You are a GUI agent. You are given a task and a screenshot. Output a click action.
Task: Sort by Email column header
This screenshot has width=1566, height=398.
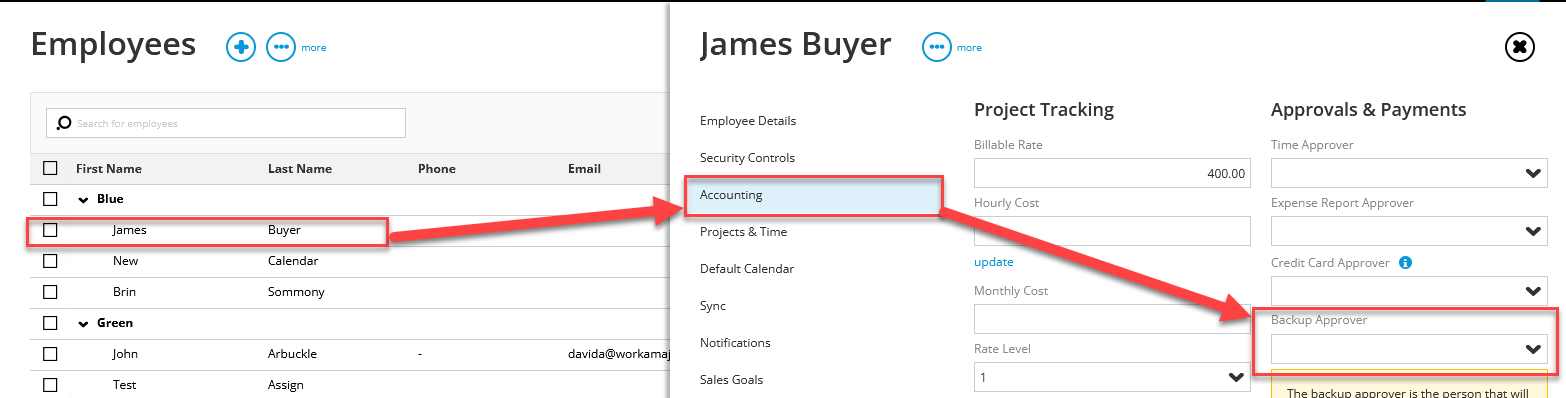pos(584,169)
